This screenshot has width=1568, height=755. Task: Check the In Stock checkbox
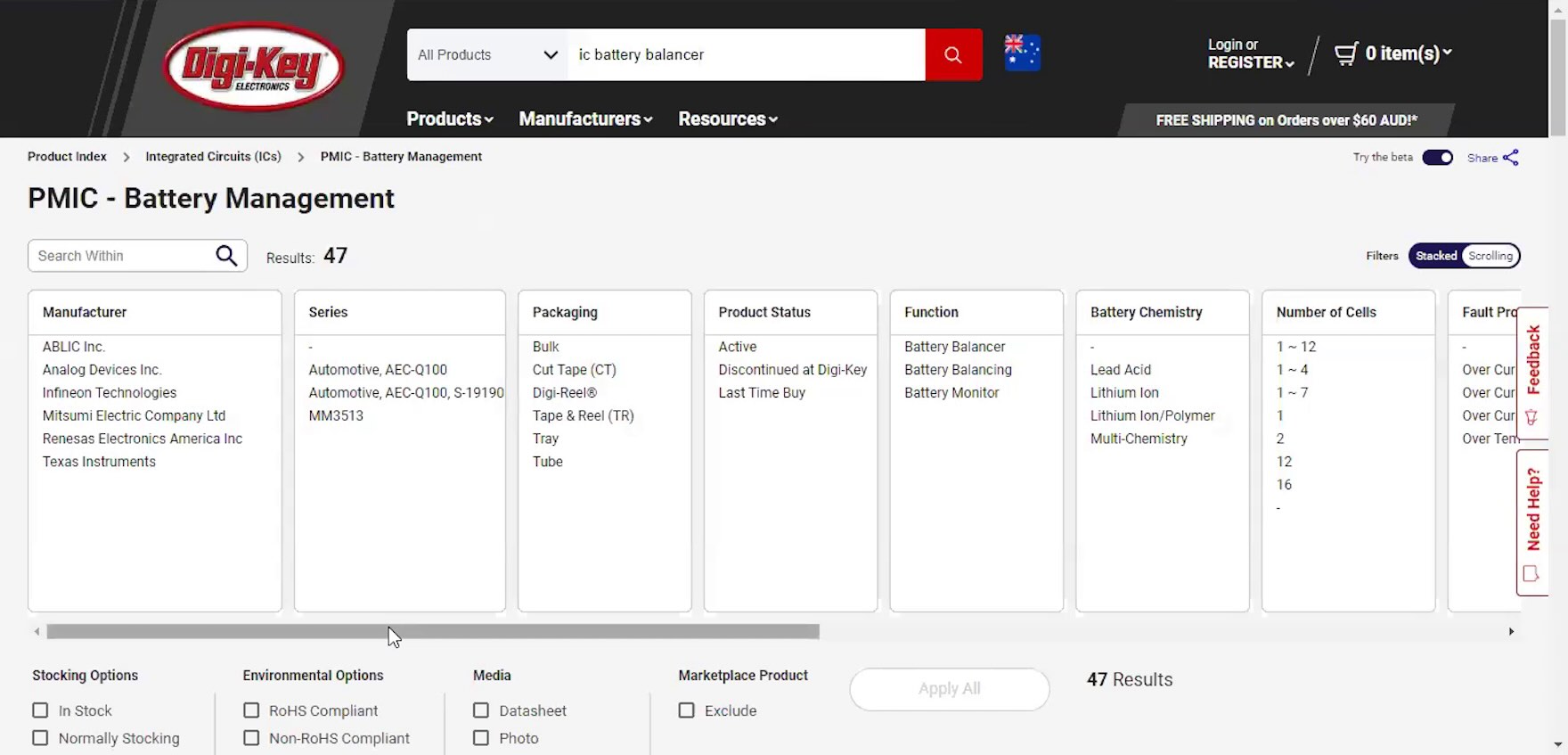click(40, 710)
